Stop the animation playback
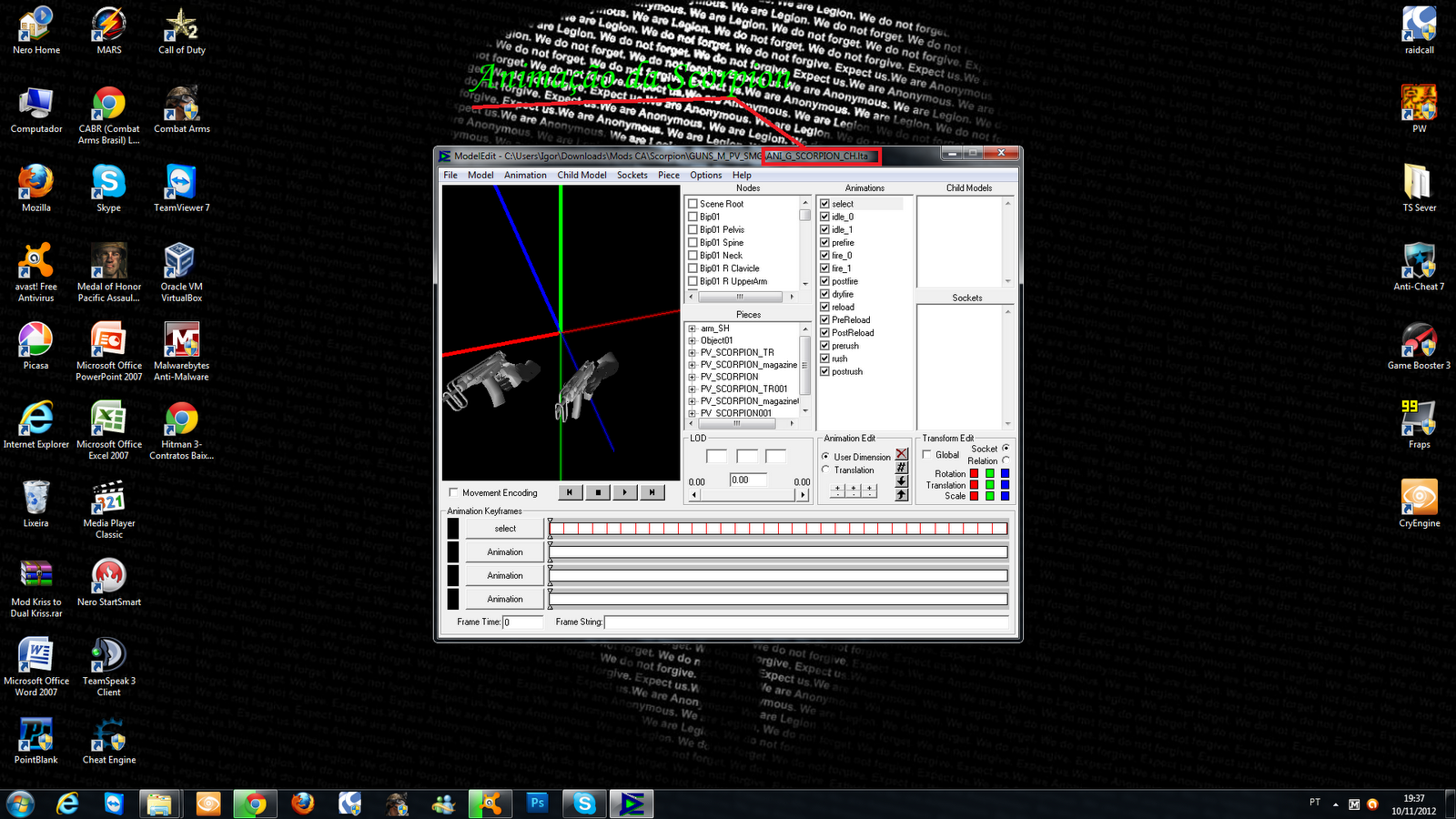This screenshot has width=1456, height=819. [597, 492]
